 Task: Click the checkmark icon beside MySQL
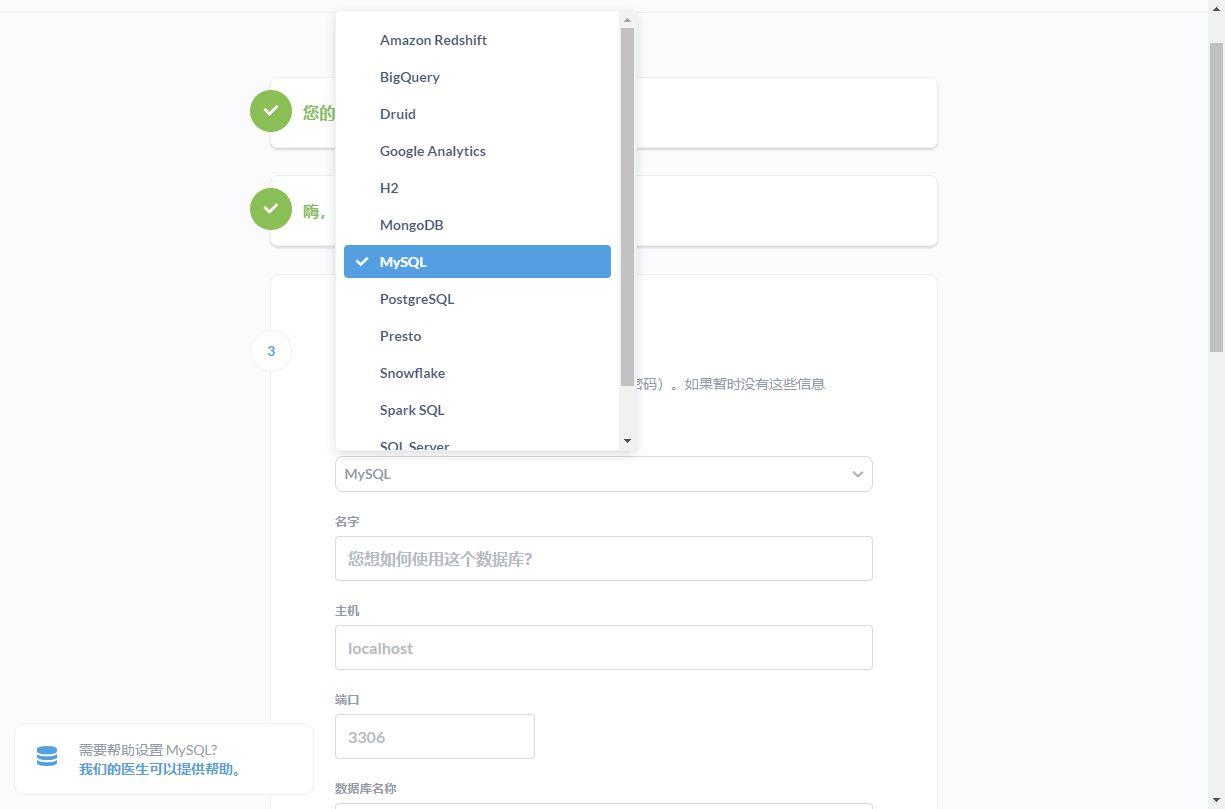pos(362,262)
